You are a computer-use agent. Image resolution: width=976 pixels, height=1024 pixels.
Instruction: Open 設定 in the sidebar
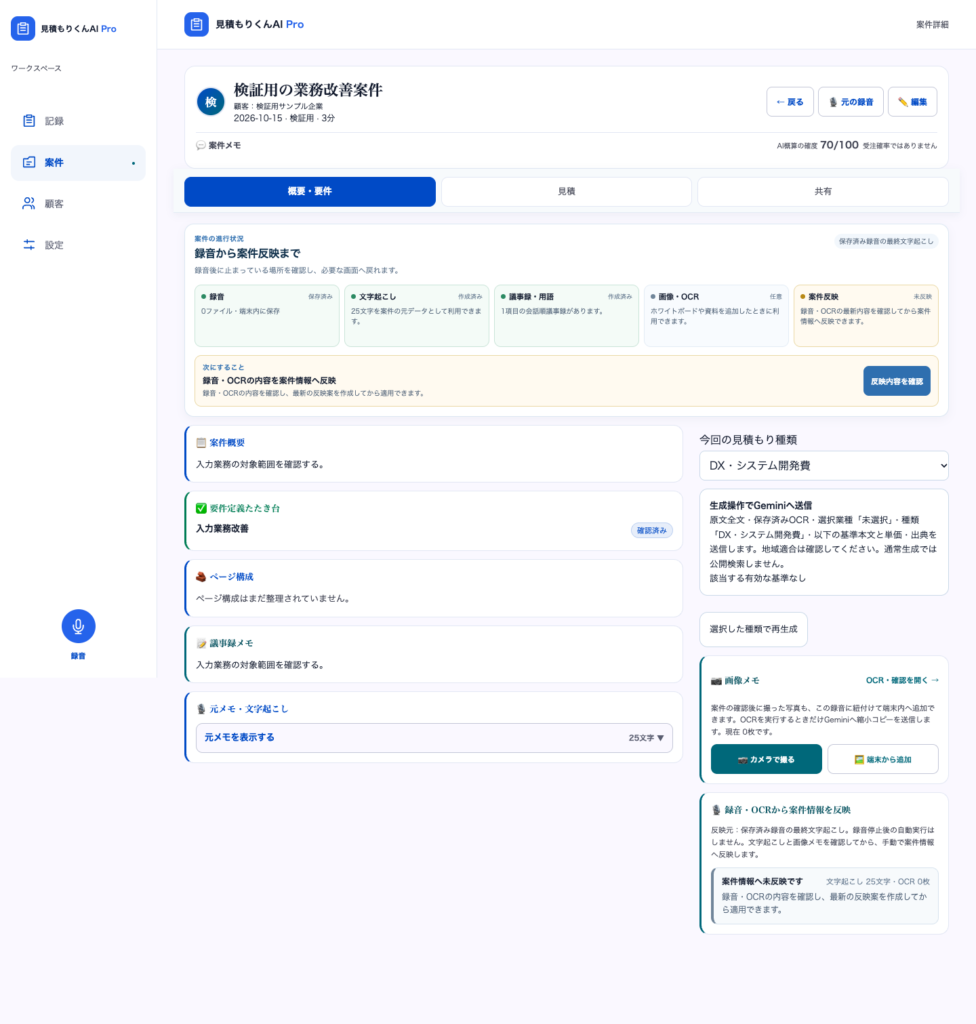[78, 245]
